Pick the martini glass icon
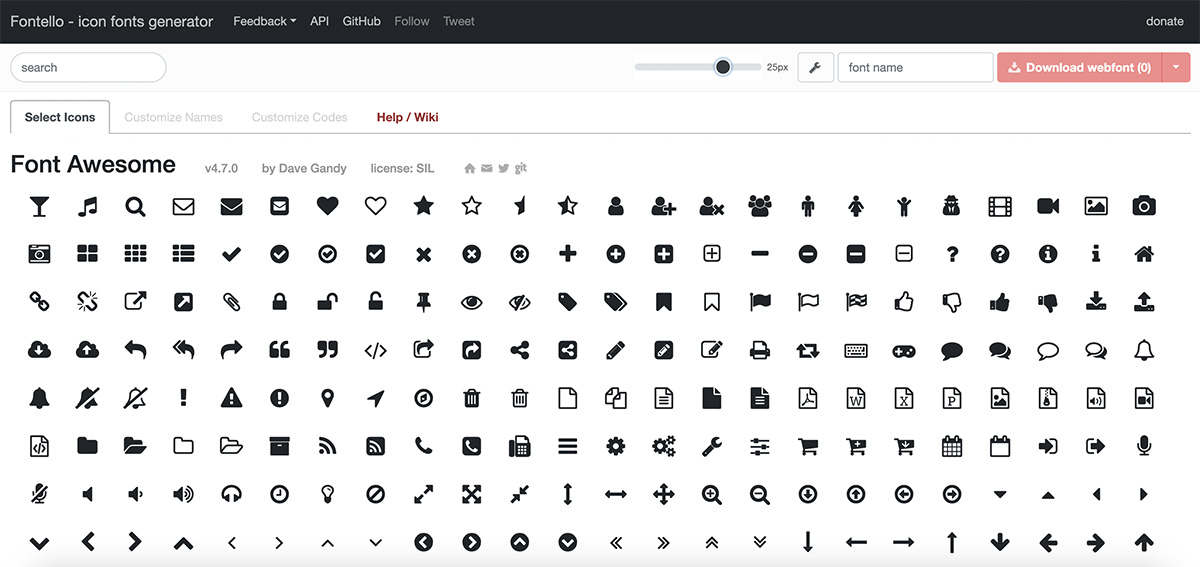Image resolution: width=1200 pixels, height=567 pixels. (x=39, y=206)
